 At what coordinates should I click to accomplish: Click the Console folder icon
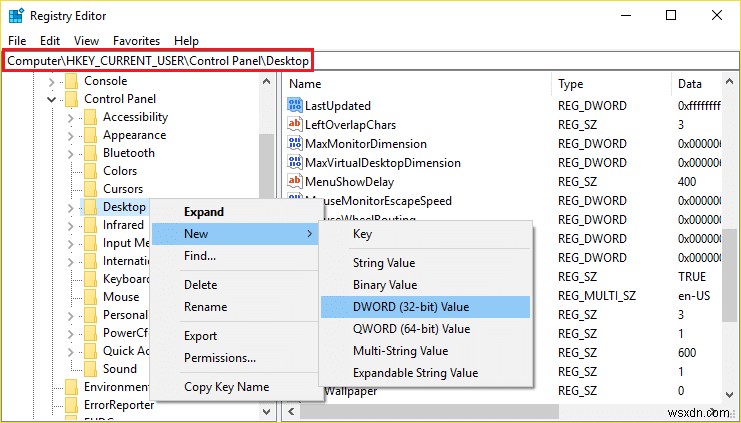tap(71, 81)
